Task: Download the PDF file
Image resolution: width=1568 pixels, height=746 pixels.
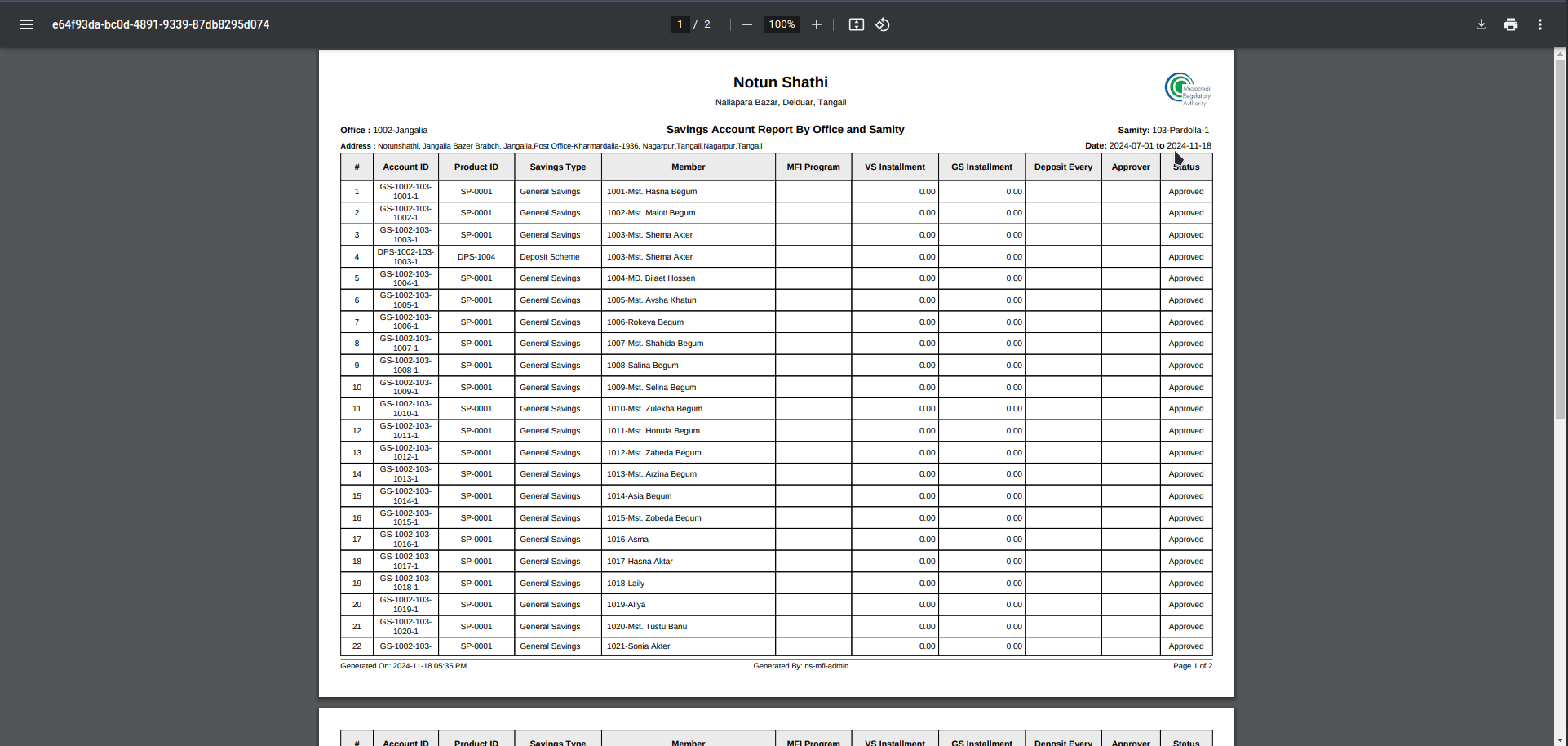Action: point(1482,24)
